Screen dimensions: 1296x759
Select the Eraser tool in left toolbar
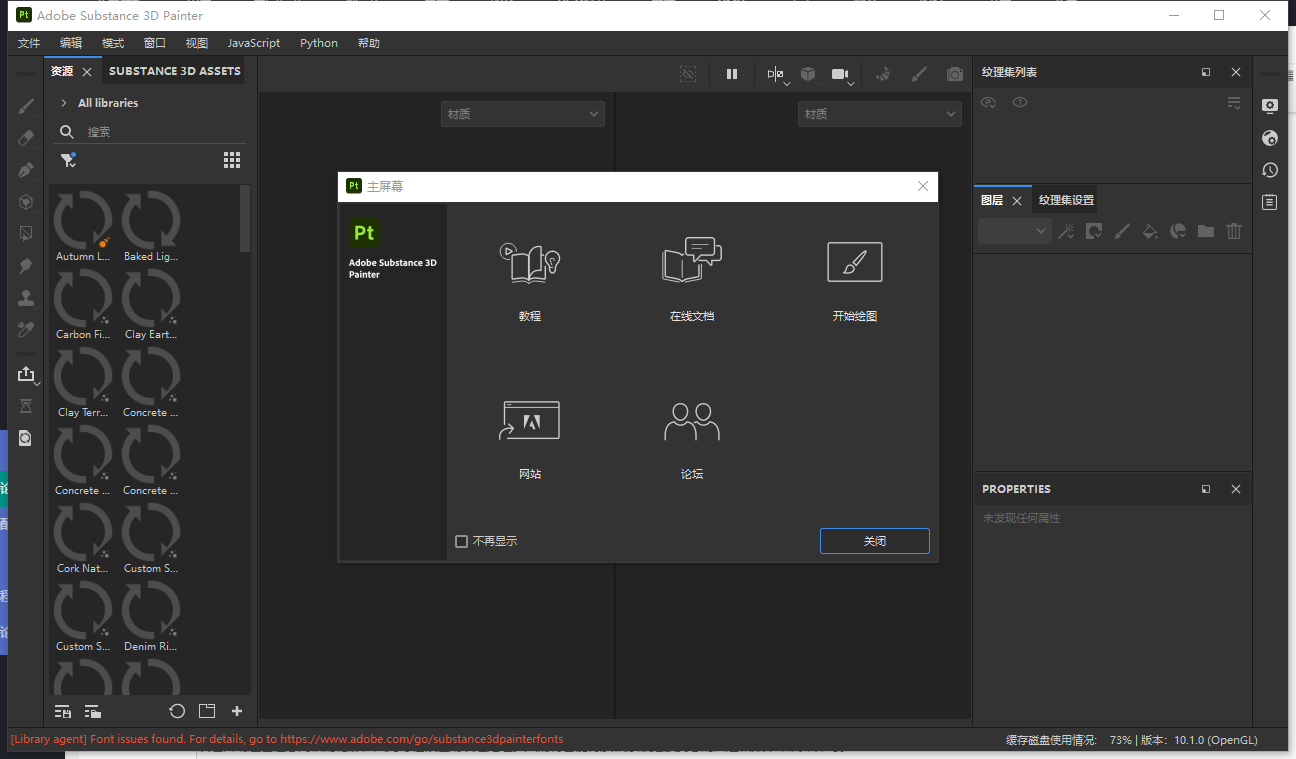click(26, 138)
